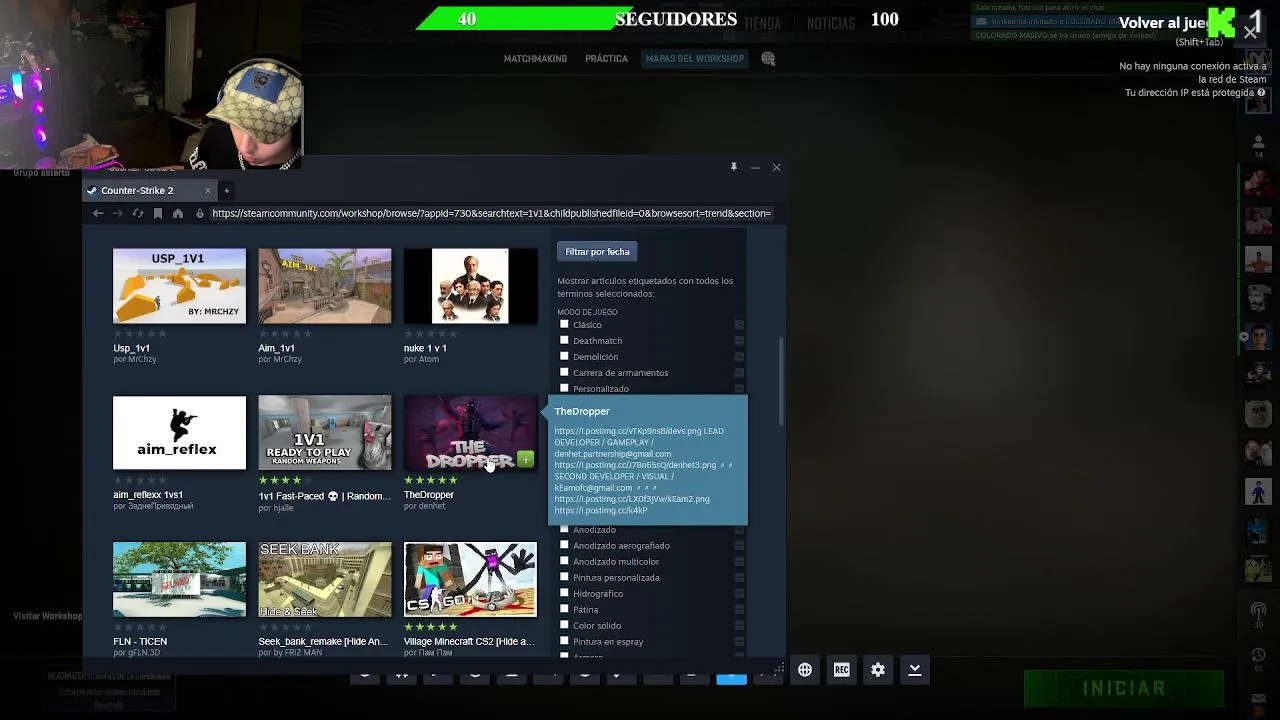The width and height of the screenshot is (1280, 720).
Task: Click the web browser globe icon in toolbar
Action: pyautogui.click(x=805, y=670)
